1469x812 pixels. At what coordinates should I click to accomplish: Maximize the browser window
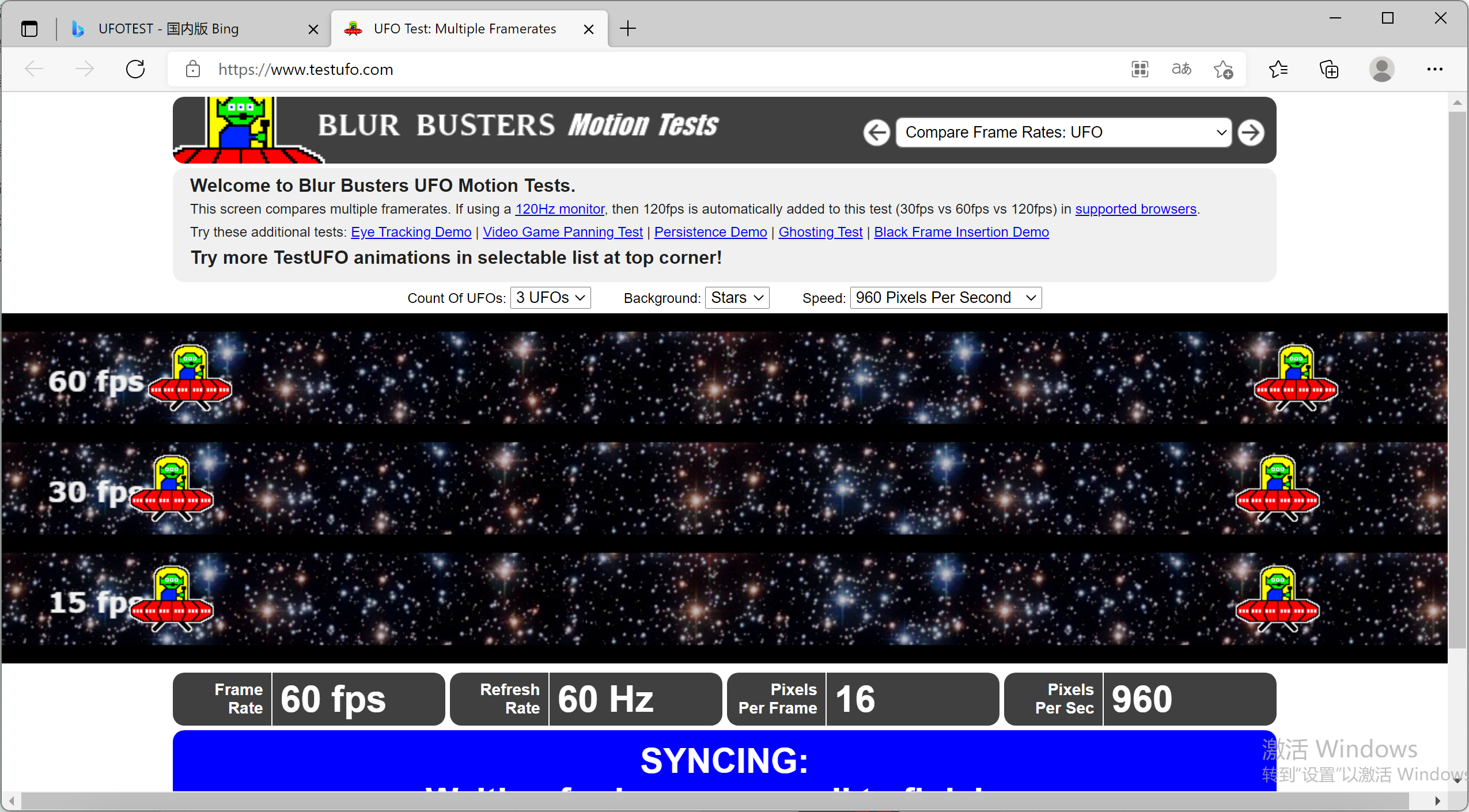click(x=1388, y=18)
